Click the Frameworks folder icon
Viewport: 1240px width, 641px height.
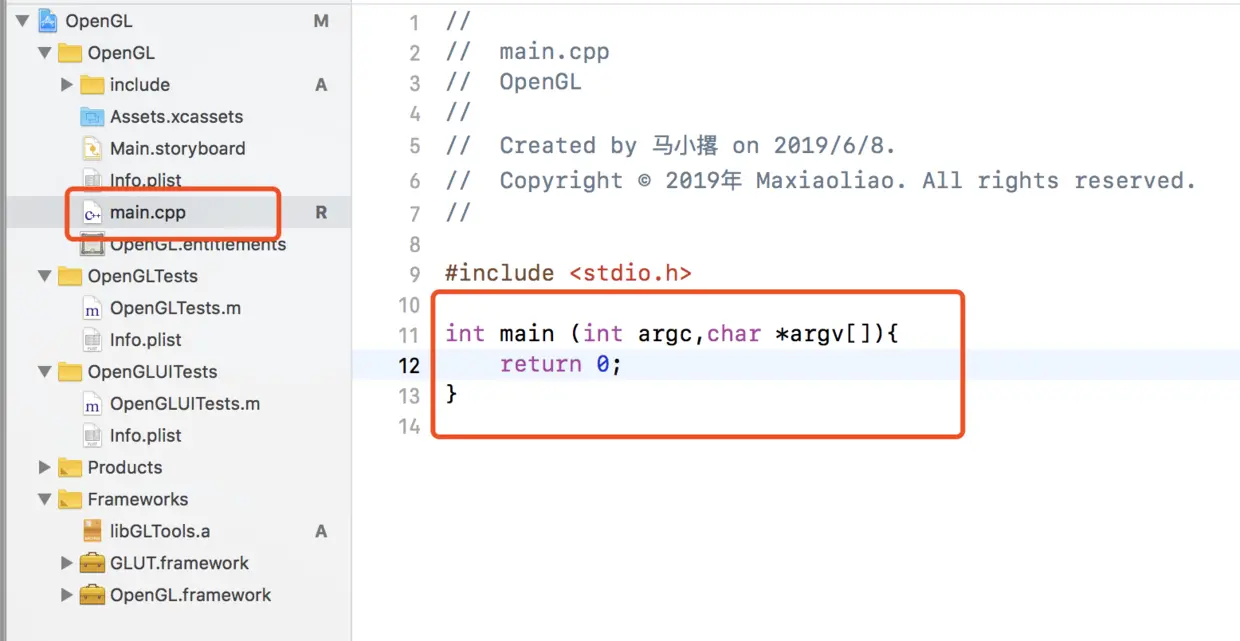[x=70, y=500]
